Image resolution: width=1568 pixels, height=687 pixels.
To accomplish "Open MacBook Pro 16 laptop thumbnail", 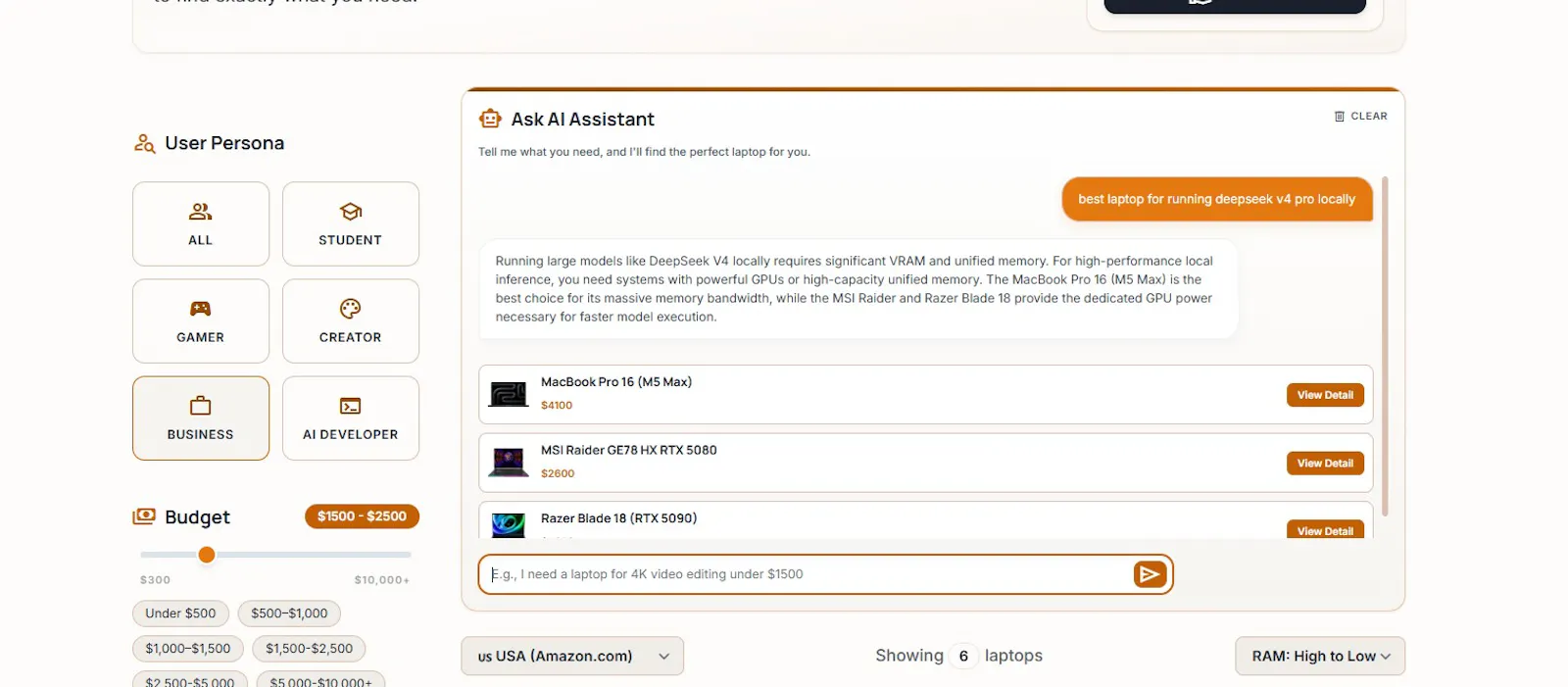I will click(509, 394).
